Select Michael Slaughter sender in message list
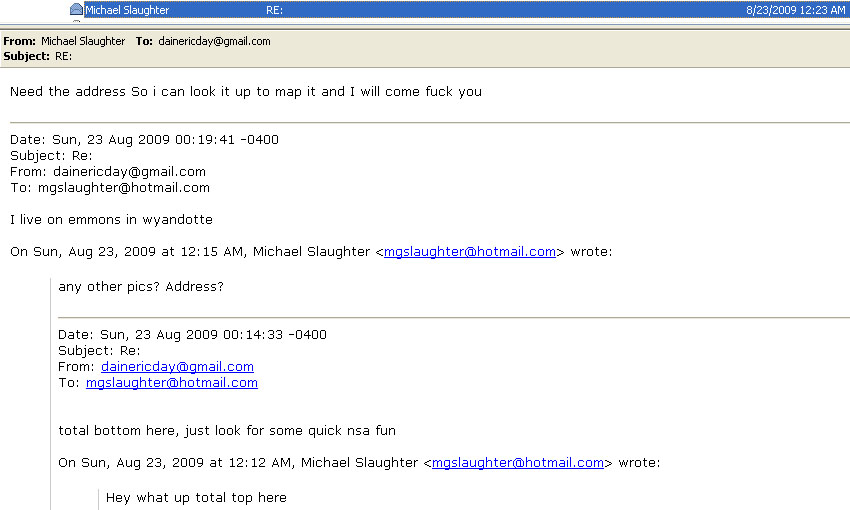850x510 pixels. (127, 10)
